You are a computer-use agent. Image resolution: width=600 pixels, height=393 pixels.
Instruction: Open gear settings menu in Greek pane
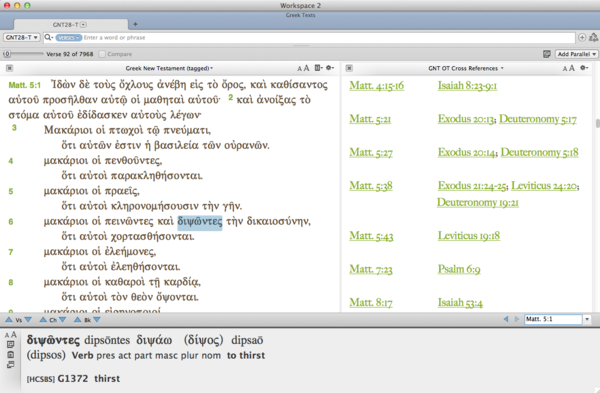[330, 68]
